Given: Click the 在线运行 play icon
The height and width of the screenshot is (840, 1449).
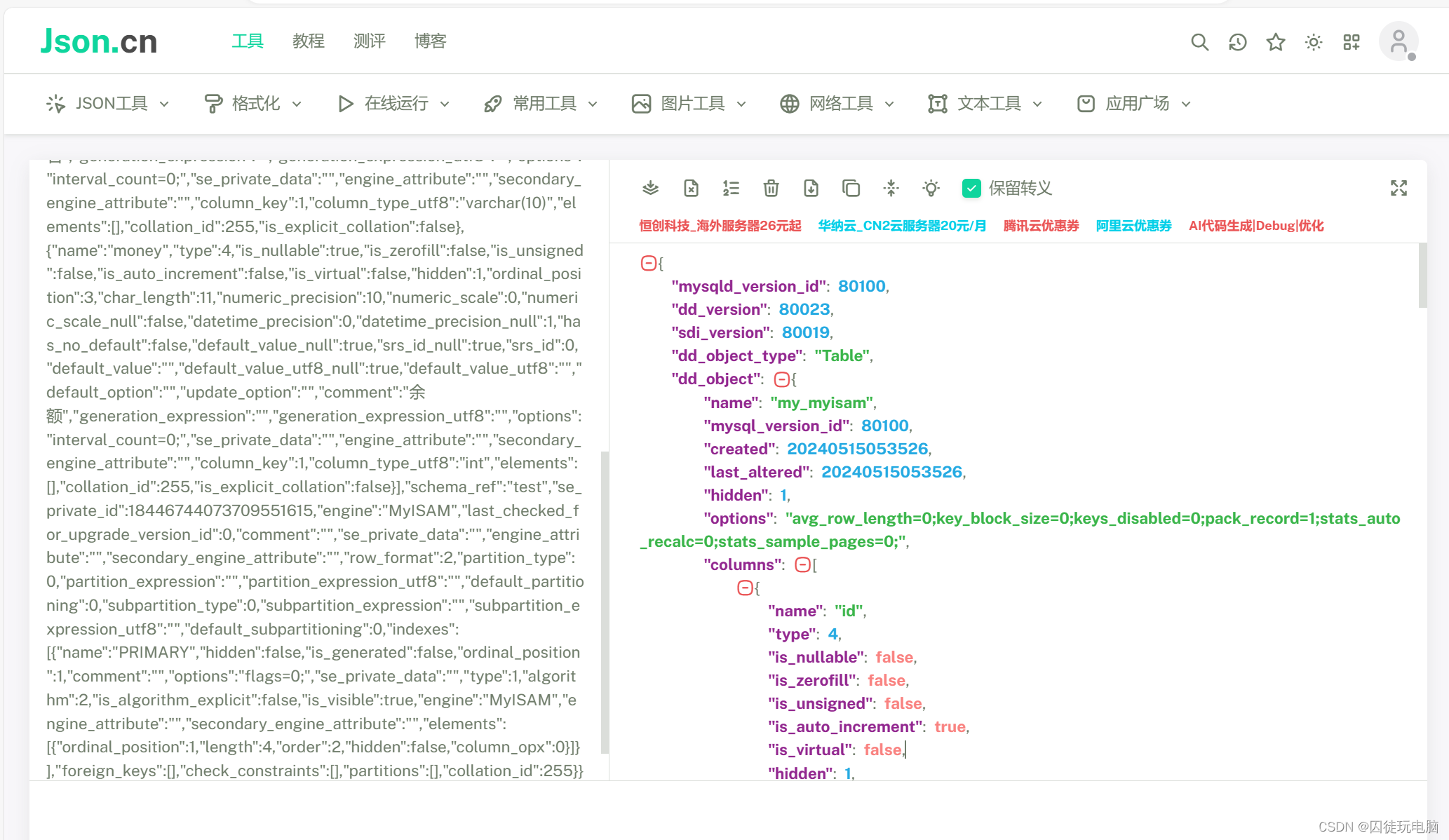Looking at the screenshot, I should pos(345,104).
